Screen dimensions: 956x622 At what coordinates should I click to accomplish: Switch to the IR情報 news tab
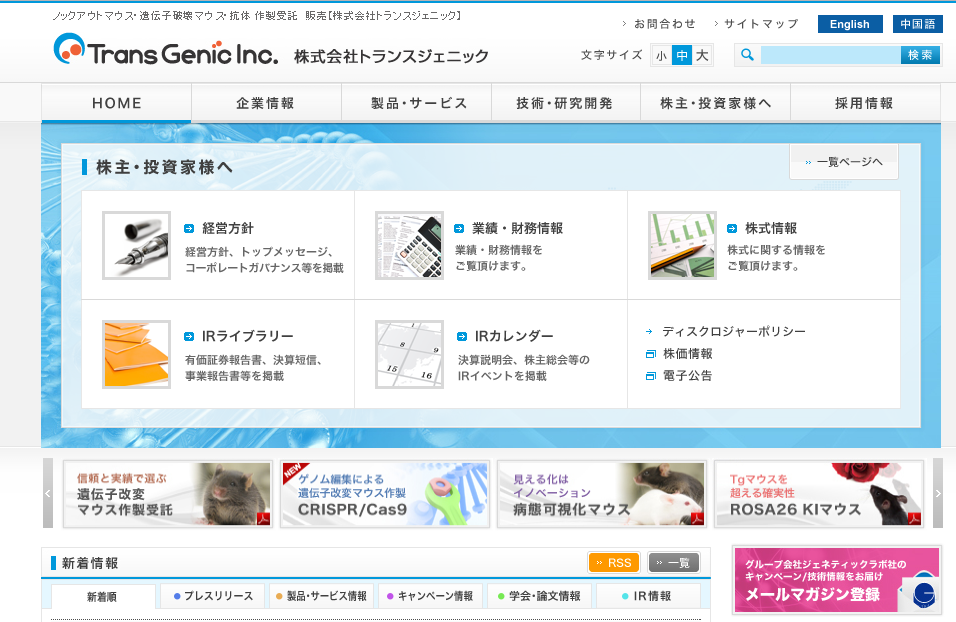(x=649, y=596)
